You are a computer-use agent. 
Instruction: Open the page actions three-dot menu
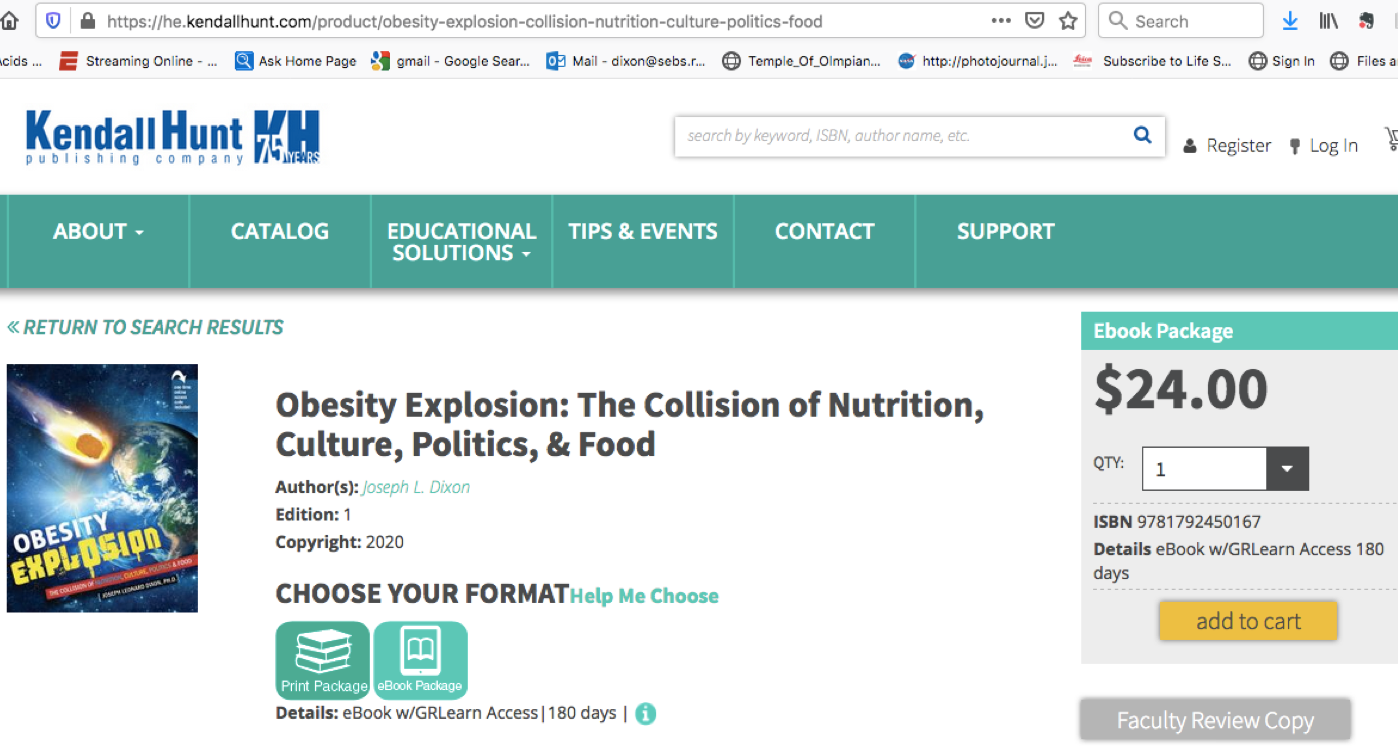pos(1001,21)
